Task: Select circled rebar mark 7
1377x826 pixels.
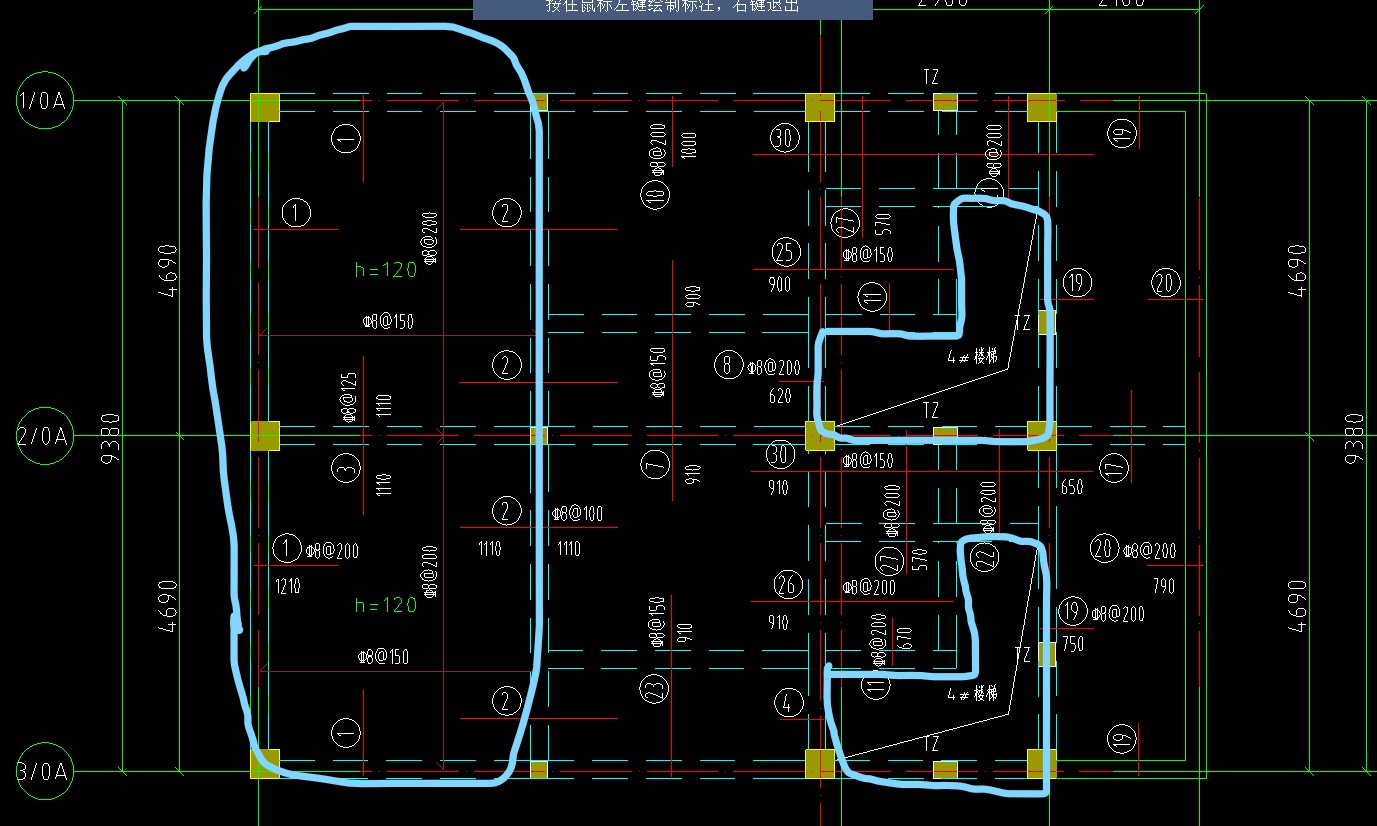Action: (x=656, y=465)
